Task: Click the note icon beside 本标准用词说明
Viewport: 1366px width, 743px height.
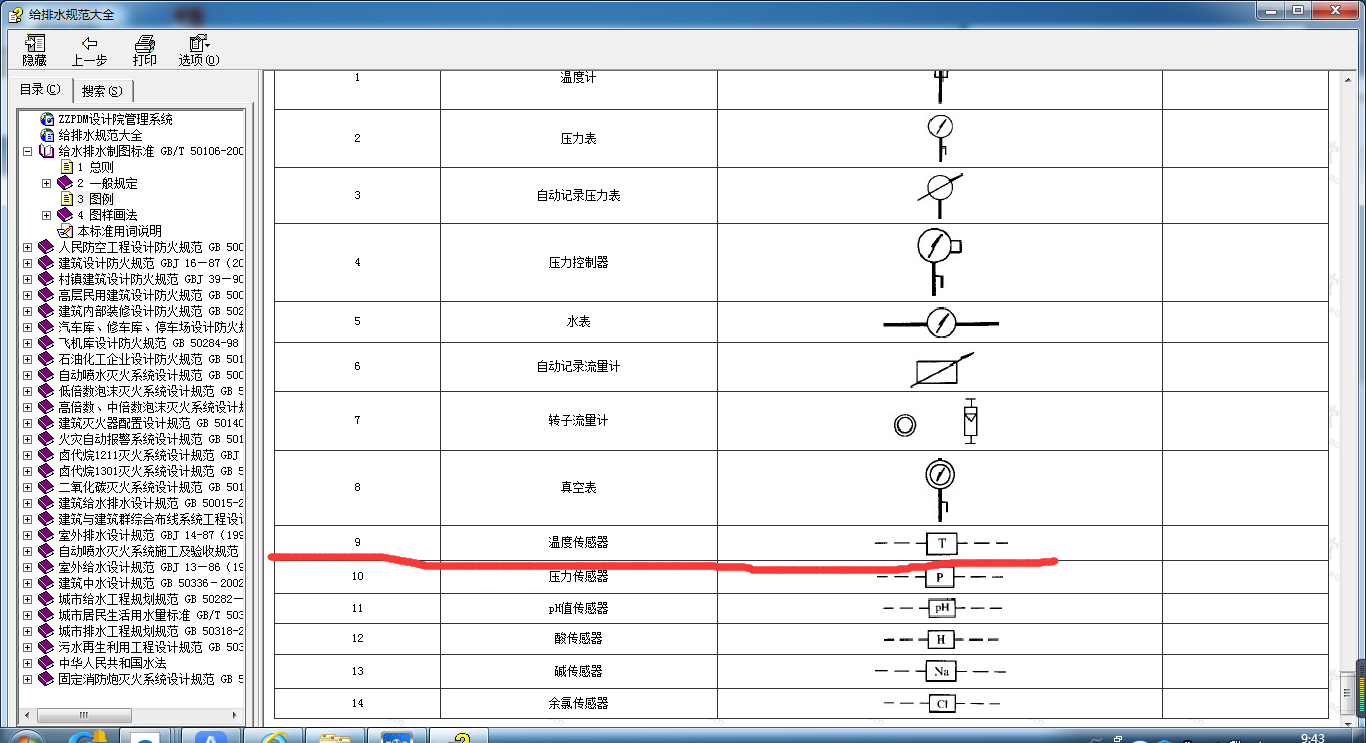Action: [66, 231]
